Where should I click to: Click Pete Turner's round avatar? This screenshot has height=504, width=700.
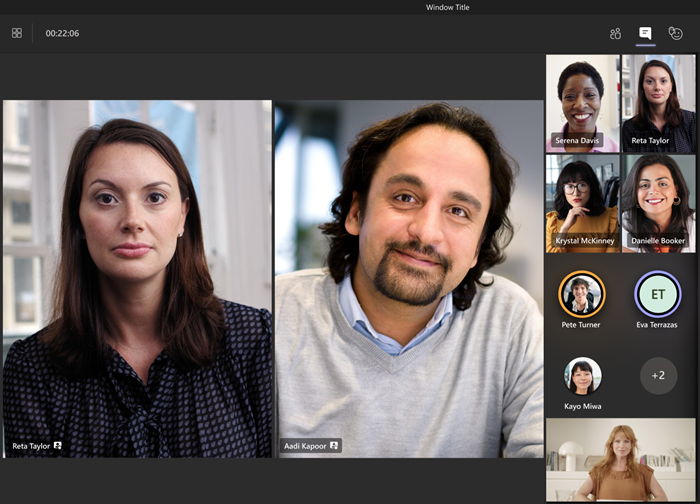pos(581,294)
